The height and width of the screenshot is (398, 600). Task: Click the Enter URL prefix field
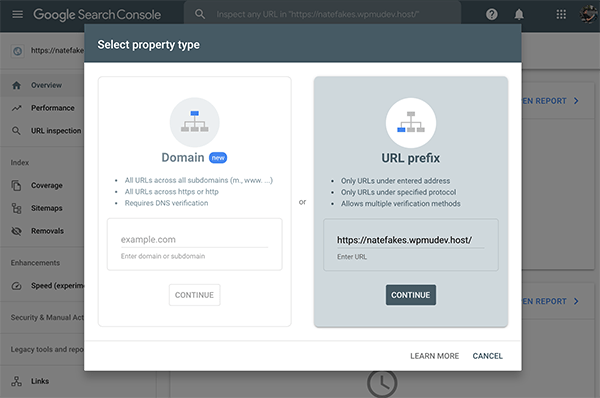(x=411, y=240)
